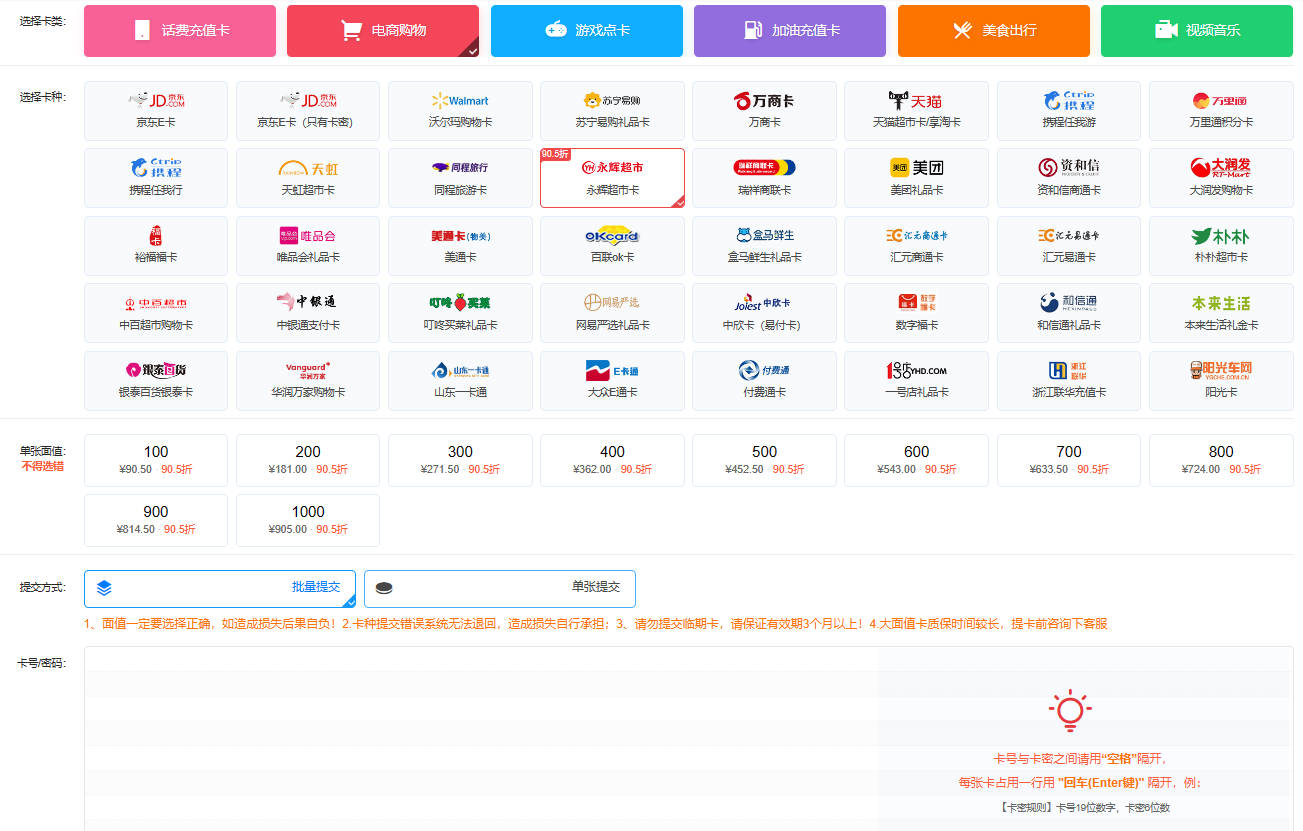The image size is (1303, 831).
Task: Choose 裕福福卡 card
Action: 156,246
